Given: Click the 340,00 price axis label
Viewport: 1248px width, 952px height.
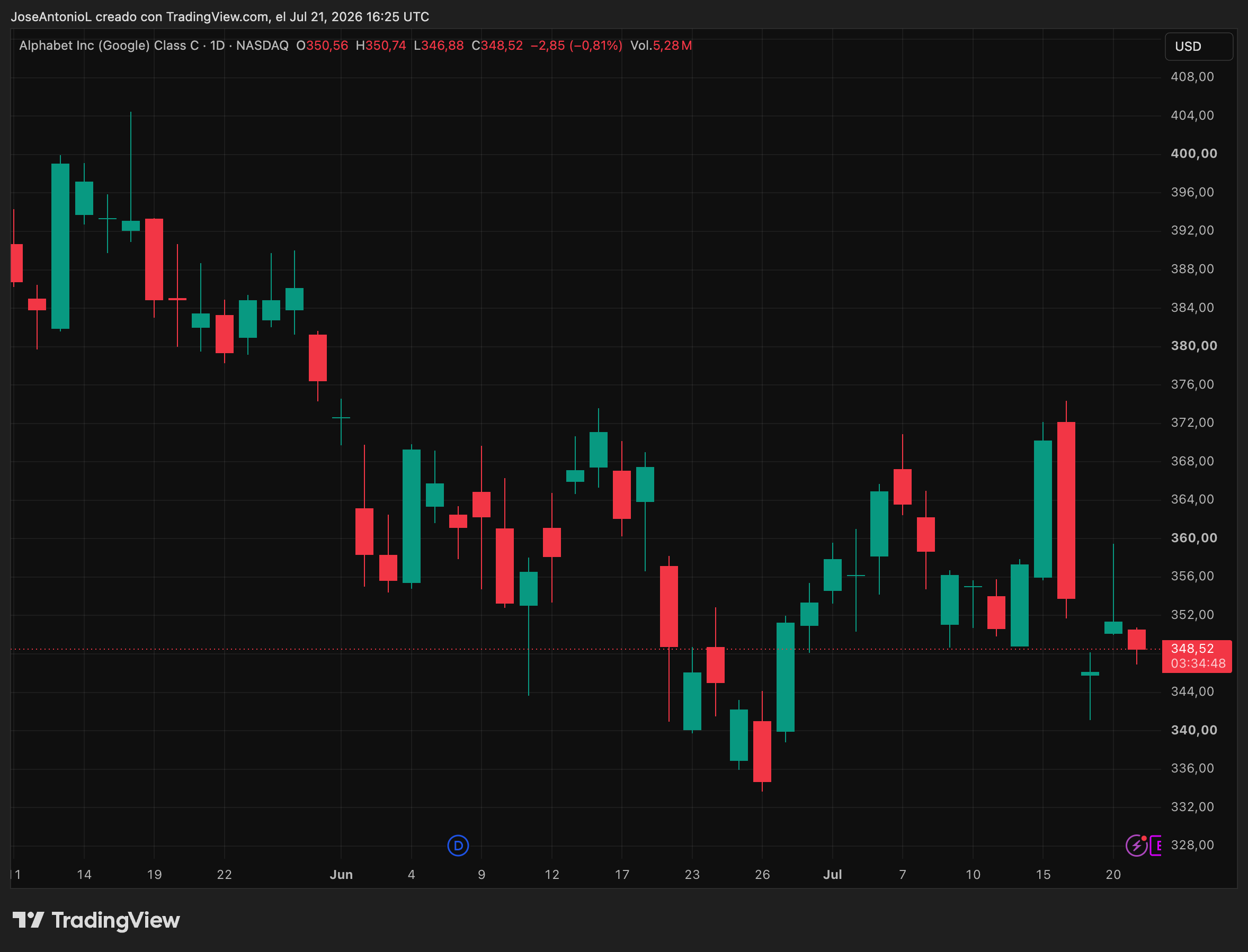Looking at the screenshot, I should tap(1193, 730).
